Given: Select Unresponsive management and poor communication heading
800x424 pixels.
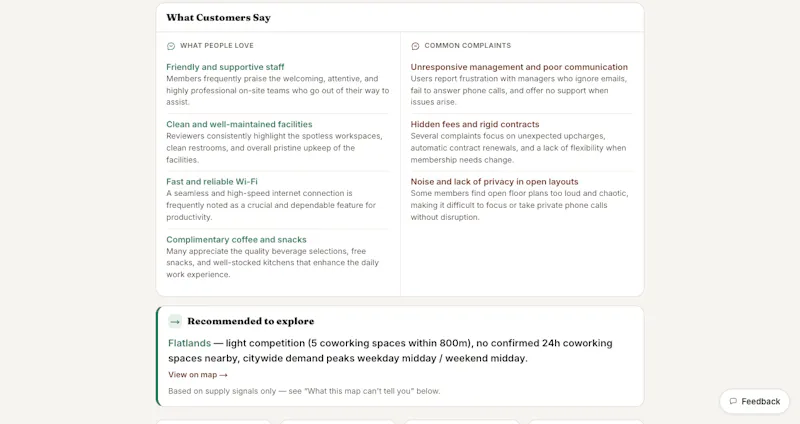Looking at the screenshot, I should 519,67.
